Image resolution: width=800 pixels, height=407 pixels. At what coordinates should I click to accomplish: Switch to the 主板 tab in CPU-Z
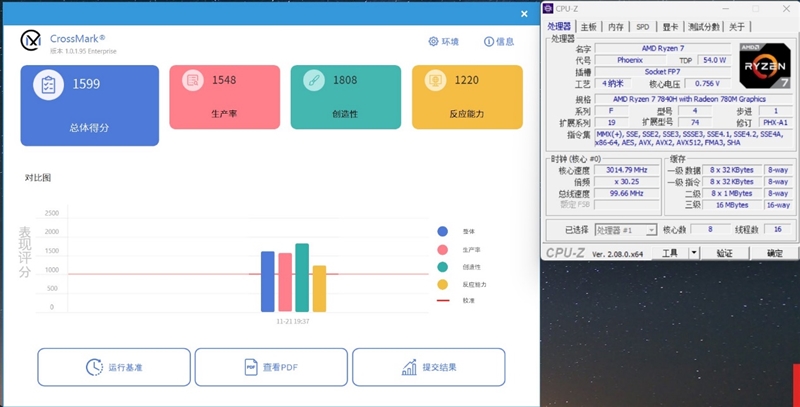tap(588, 27)
